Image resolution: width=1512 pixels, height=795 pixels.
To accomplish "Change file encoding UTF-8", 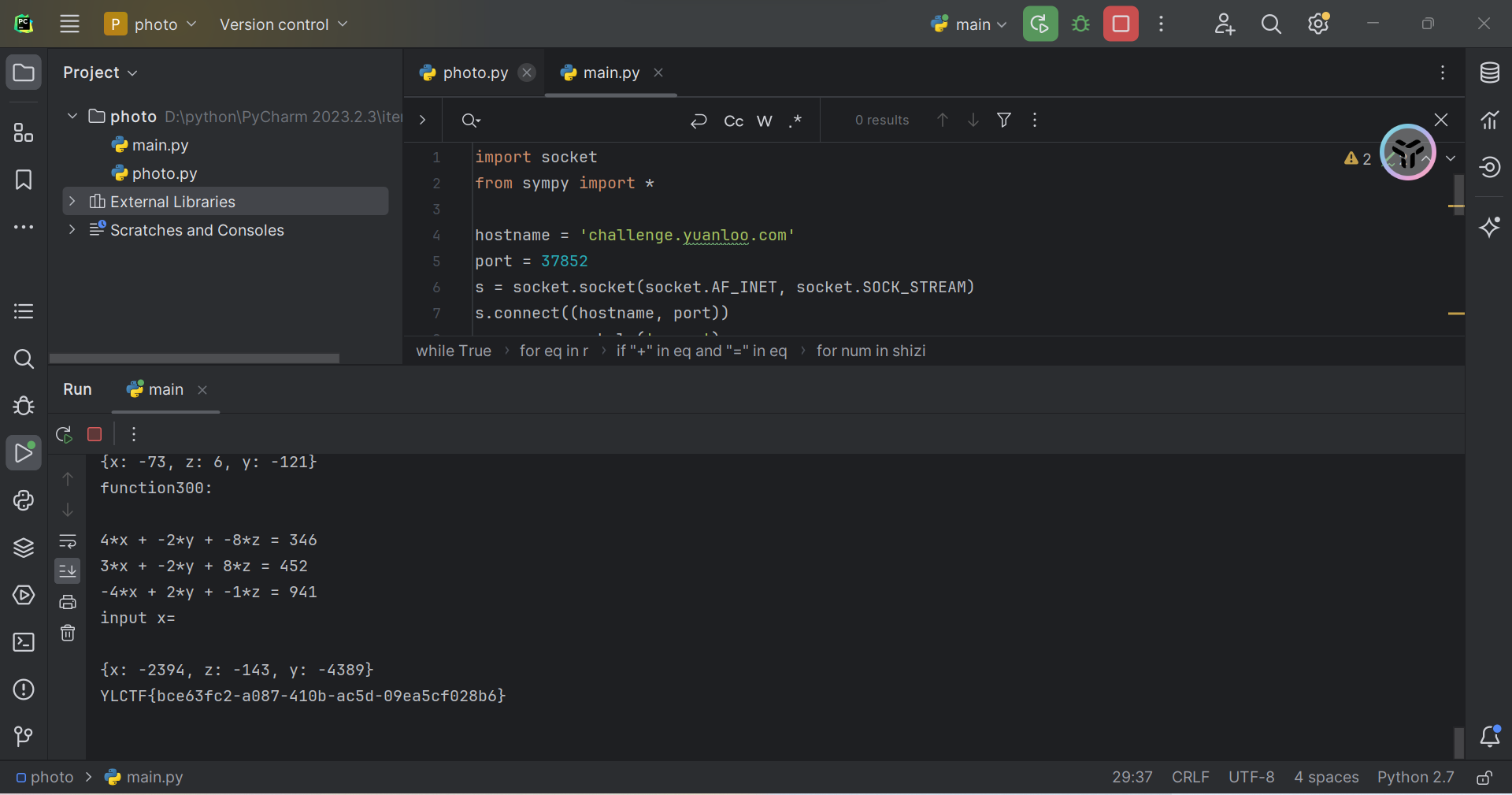I will (1251, 778).
